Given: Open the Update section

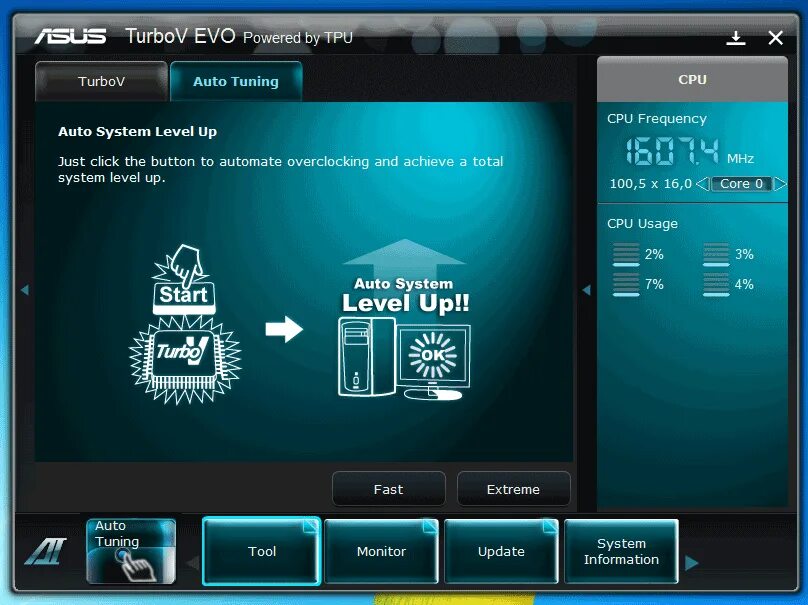Looking at the screenshot, I should [501, 551].
